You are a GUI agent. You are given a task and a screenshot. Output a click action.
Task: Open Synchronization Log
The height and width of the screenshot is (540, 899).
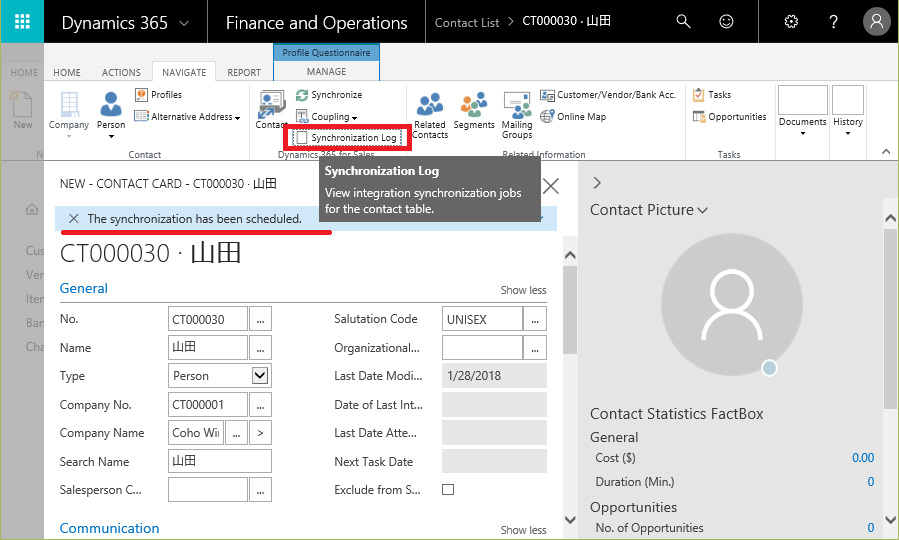(346, 138)
